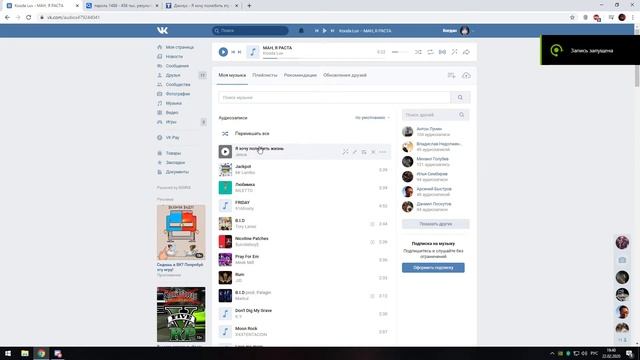640x360 pixels.
Task: Switch to the Моя музыка tab
Action: (x=232, y=76)
